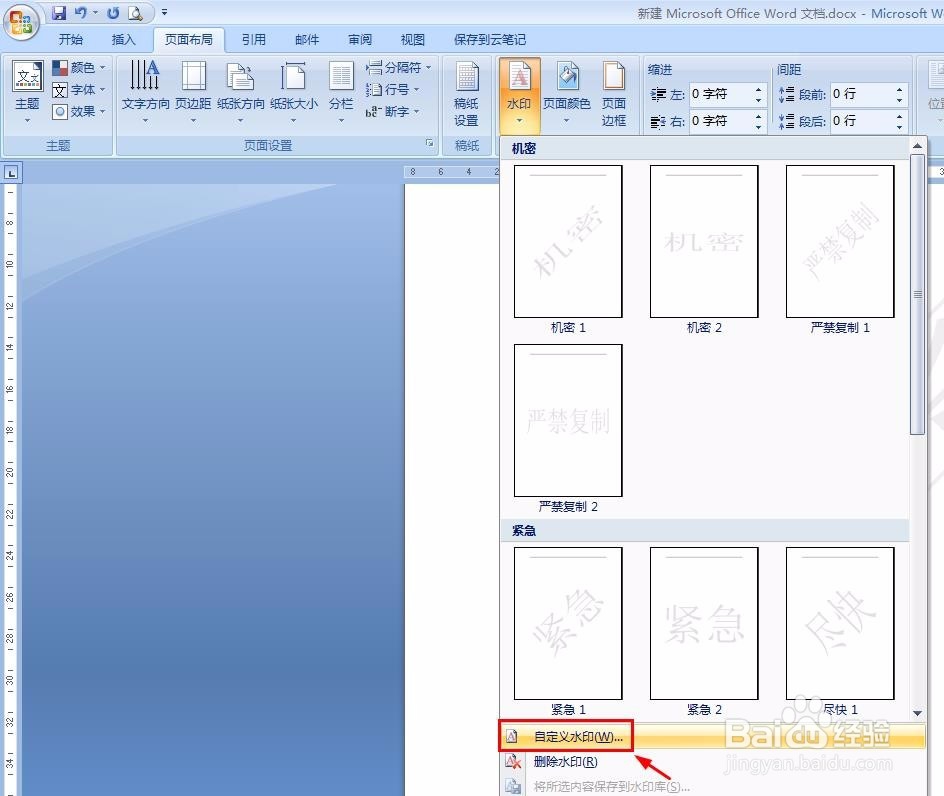Switch to the 引用 tab
Screen dimensions: 944x796
(x=253, y=40)
